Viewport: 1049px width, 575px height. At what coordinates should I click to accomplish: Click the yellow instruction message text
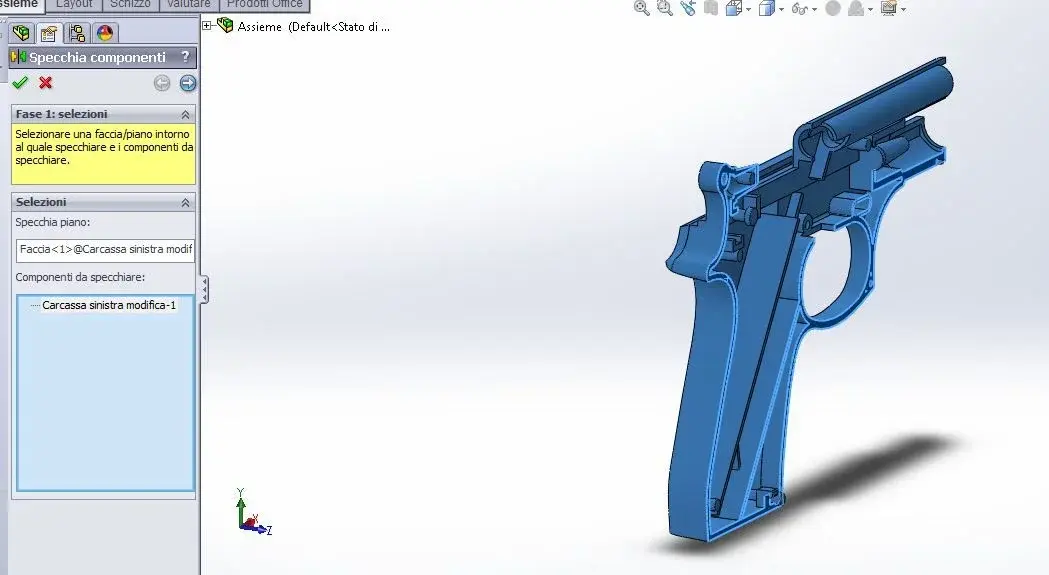104,147
